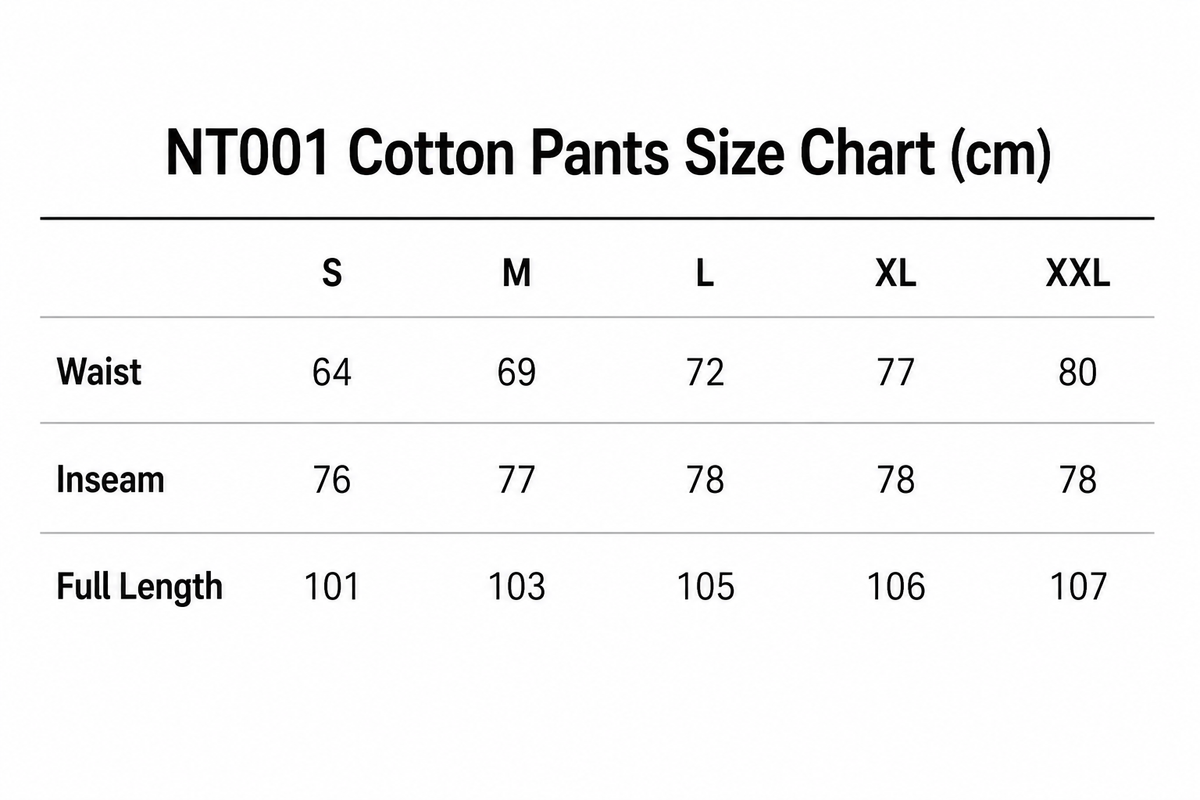Click the Full Length value 105

(705, 586)
